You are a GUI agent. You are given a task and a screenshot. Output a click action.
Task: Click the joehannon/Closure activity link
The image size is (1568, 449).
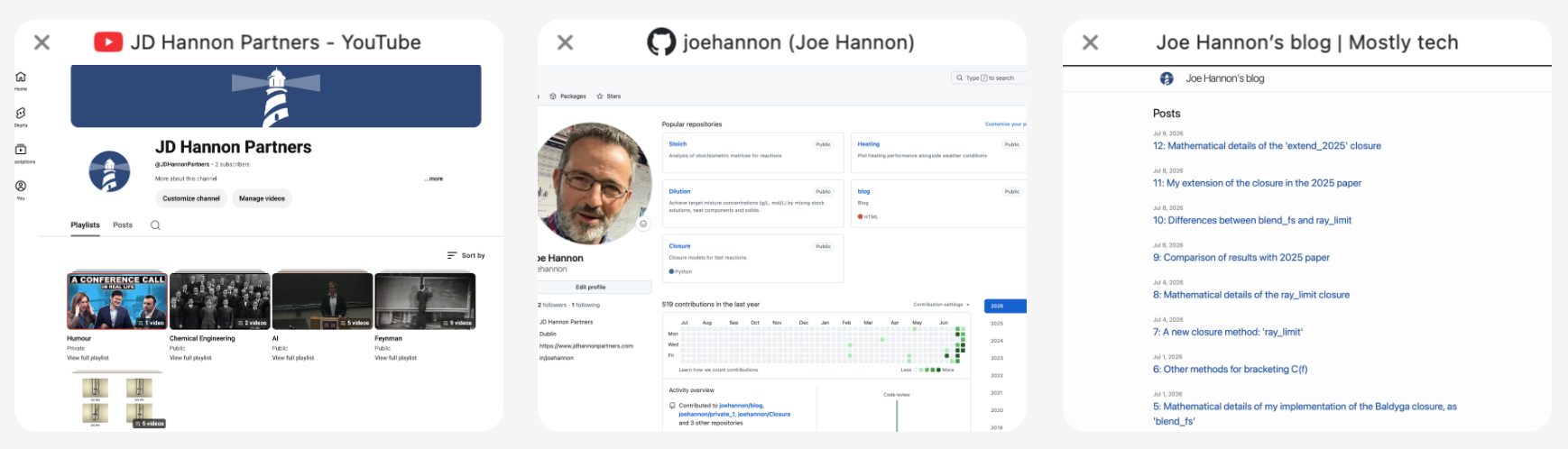pos(764,415)
